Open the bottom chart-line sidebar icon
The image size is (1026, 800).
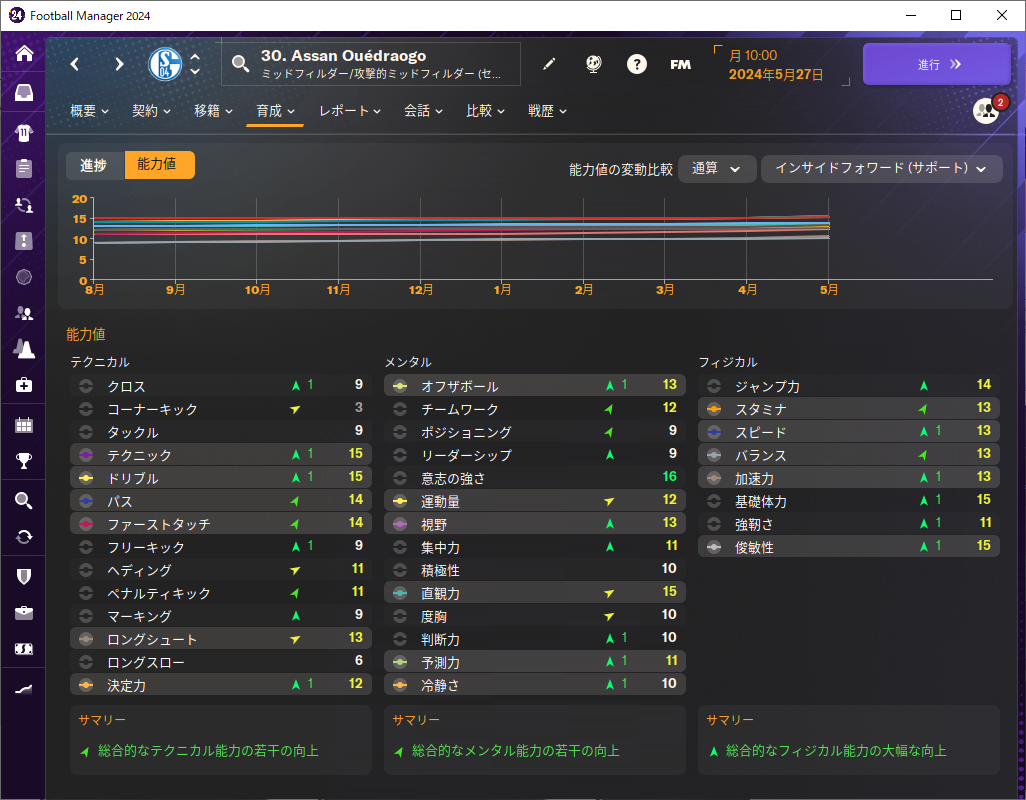coord(24,689)
